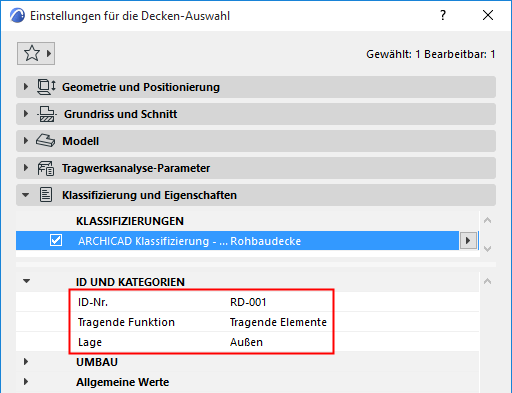
Task: Collapse the Klassifizierung und Eigenschaften panel
Action: 26,195
